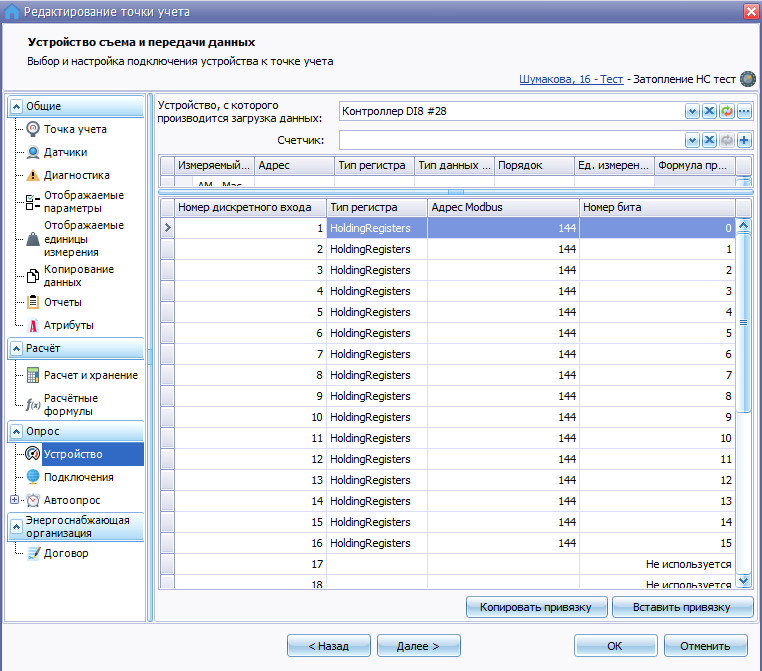Image resolution: width=762 pixels, height=671 pixels.
Task: Collapse the Общие group
Action: click(x=17, y=106)
